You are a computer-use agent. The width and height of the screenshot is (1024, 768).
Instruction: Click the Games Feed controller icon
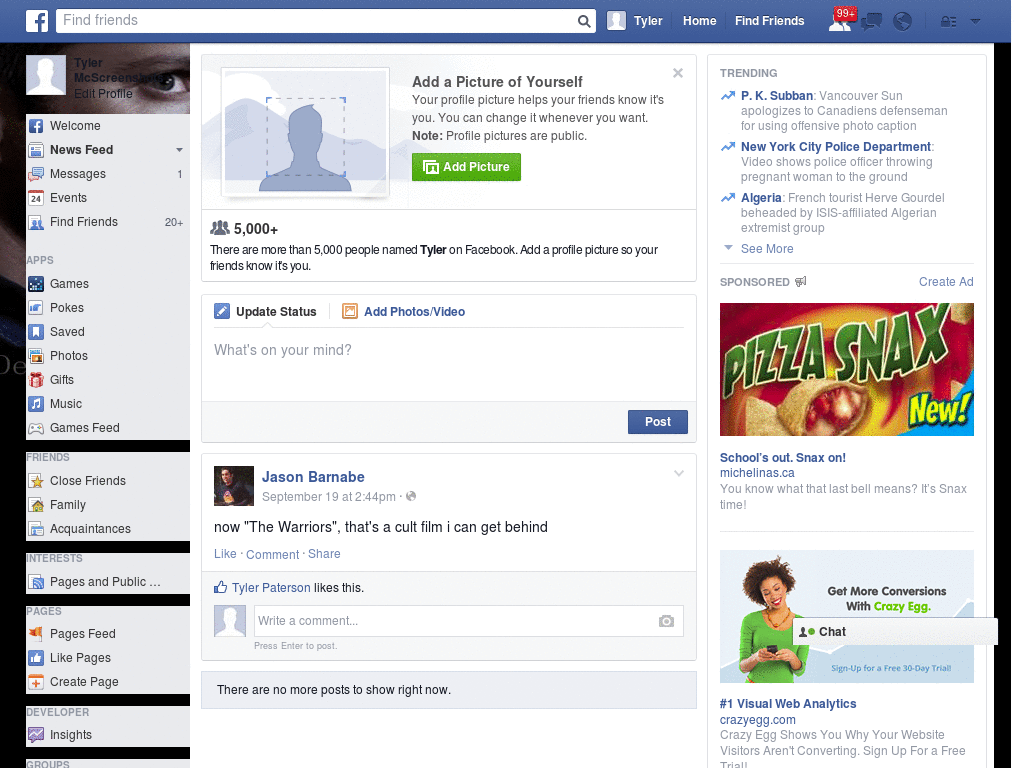(36, 428)
